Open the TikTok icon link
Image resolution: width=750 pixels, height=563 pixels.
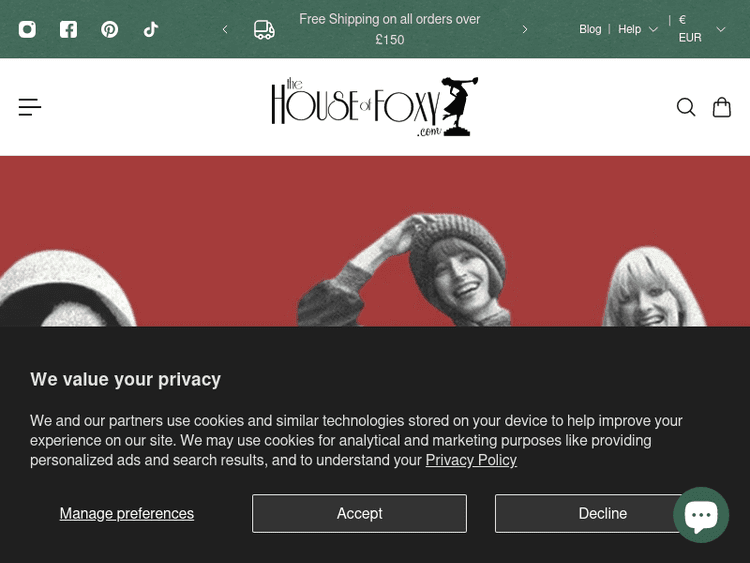coord(151,29)
